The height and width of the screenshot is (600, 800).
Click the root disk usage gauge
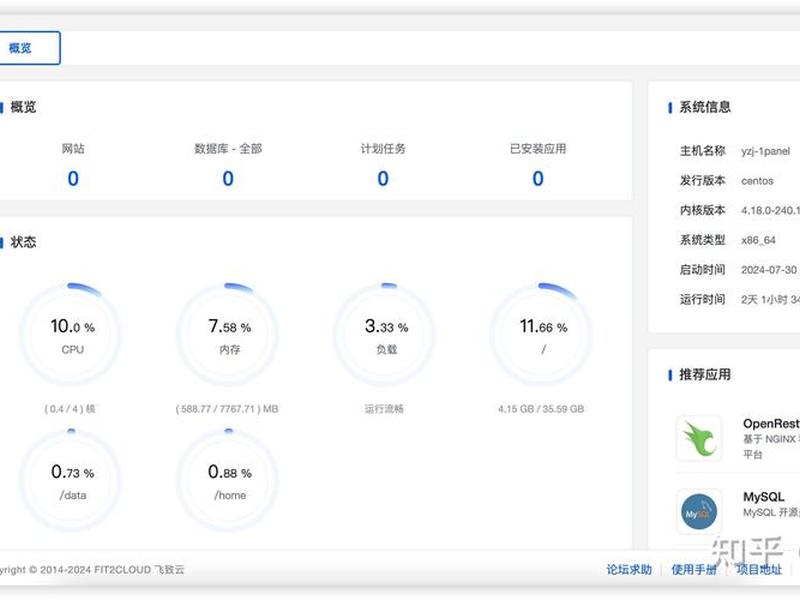[x=543, y=334]
